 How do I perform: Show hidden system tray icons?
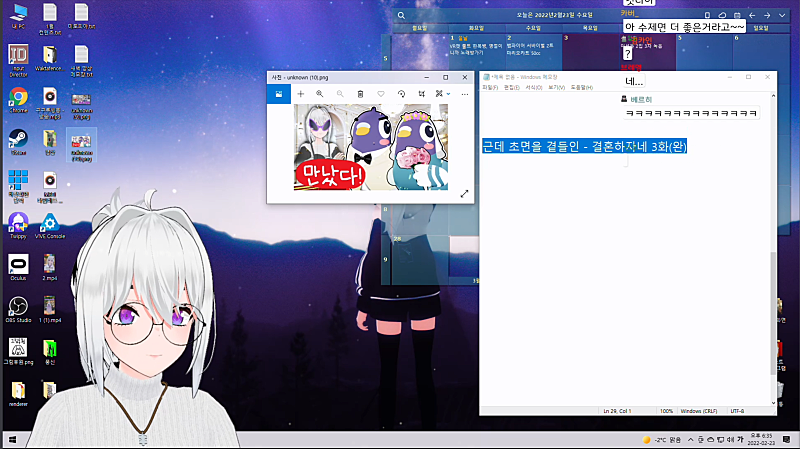click(x=690, y=439)
